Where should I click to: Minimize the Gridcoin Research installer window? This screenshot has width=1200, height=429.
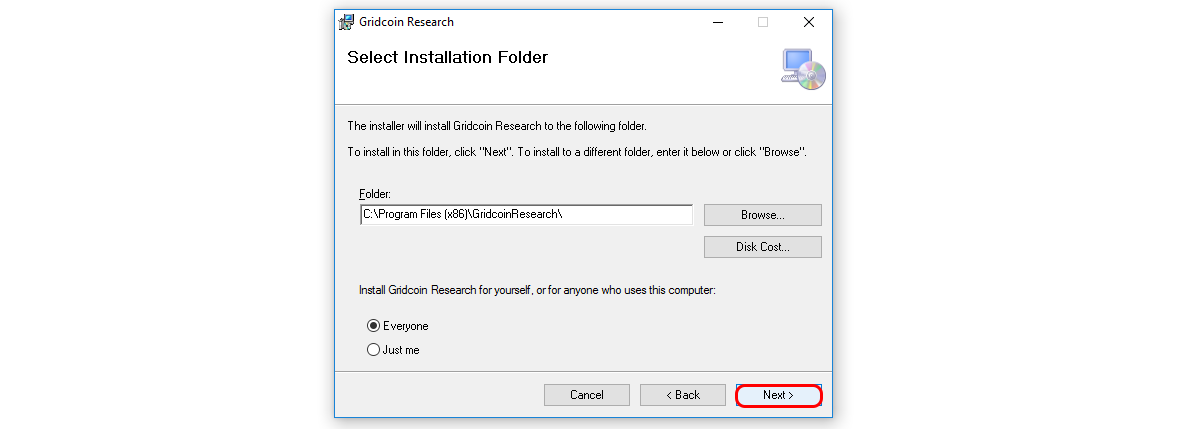pos(717,22)
